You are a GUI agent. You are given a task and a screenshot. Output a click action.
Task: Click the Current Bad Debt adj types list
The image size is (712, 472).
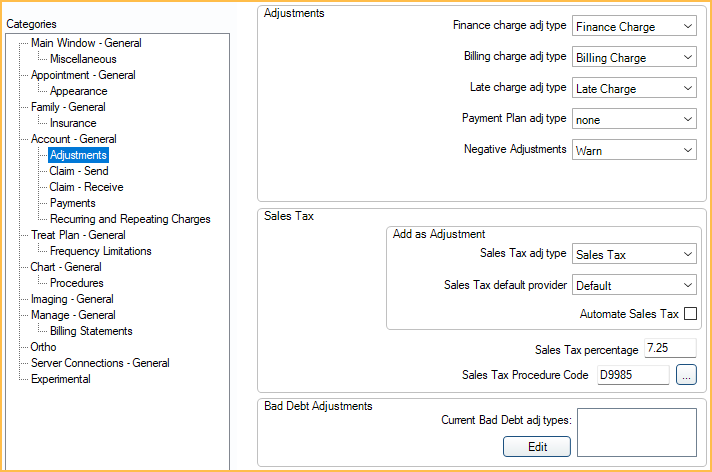[636, 432]
